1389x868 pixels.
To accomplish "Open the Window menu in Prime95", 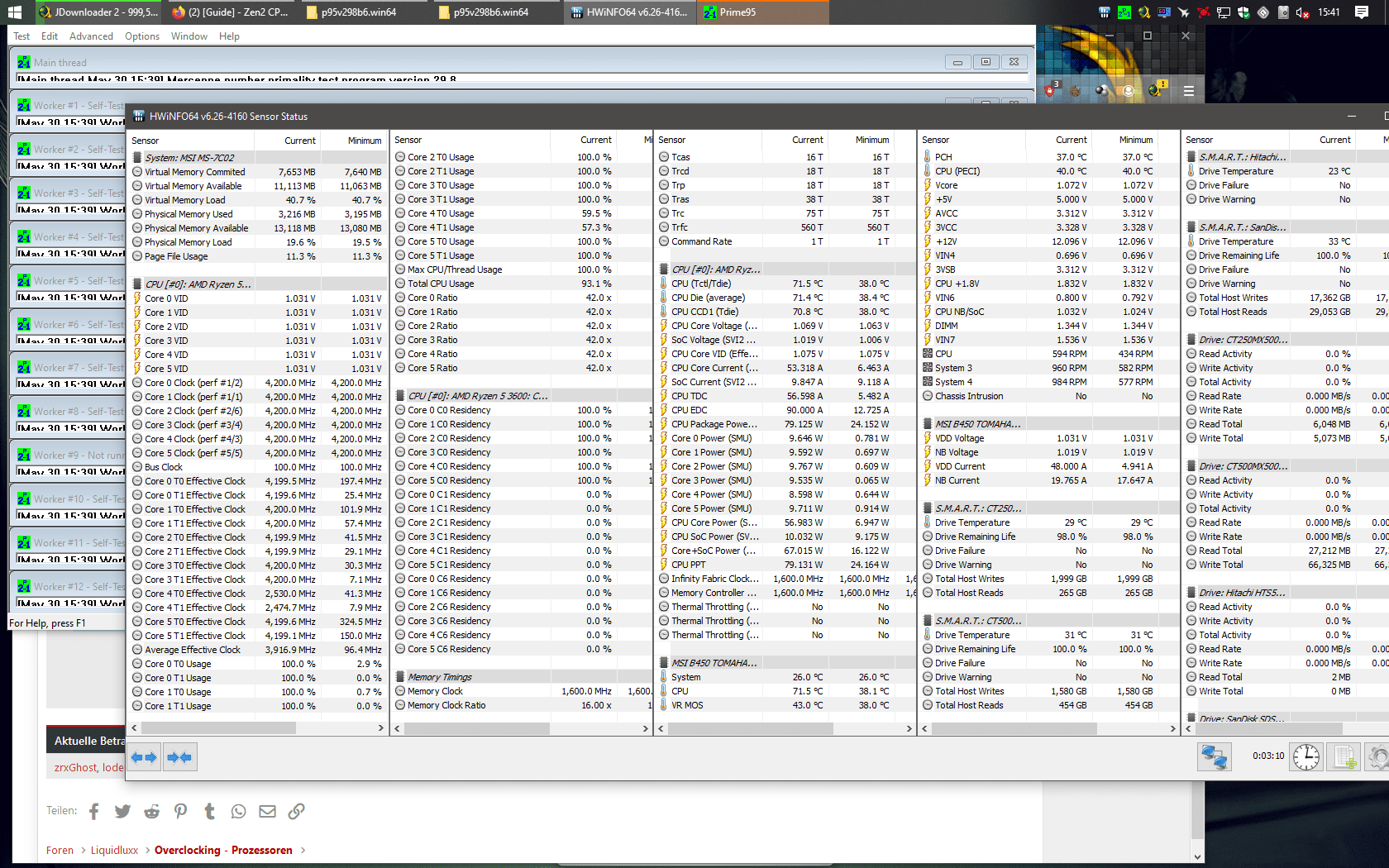I will point(189,36).
